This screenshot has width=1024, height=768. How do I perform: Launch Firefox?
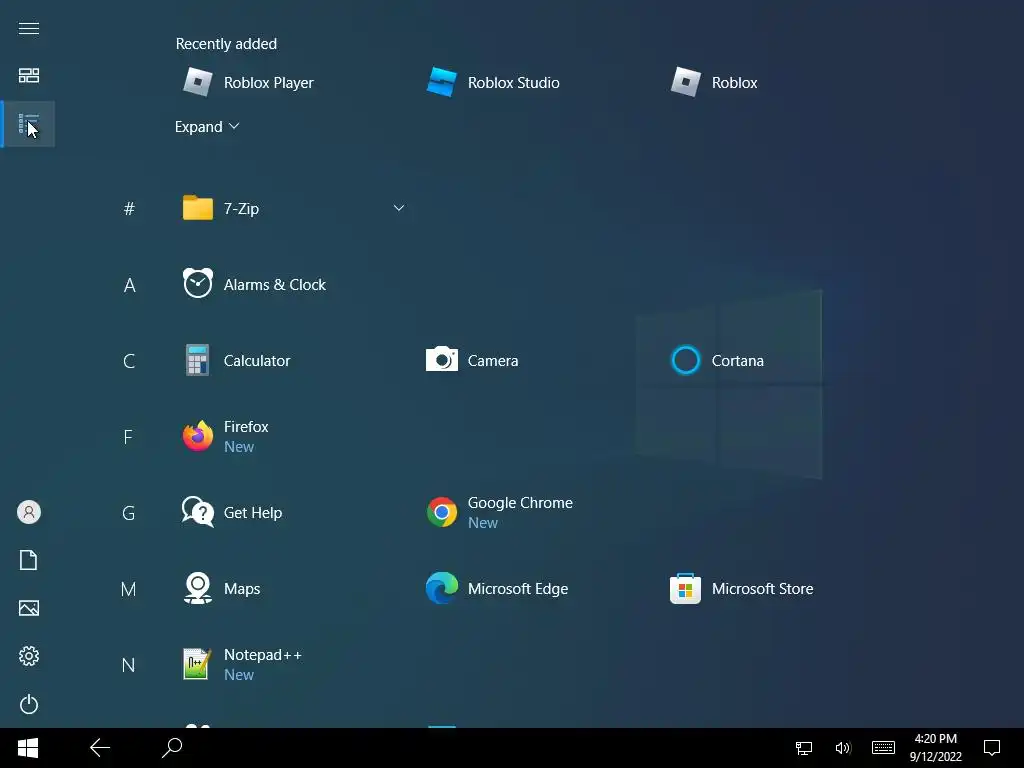(226, 436)
